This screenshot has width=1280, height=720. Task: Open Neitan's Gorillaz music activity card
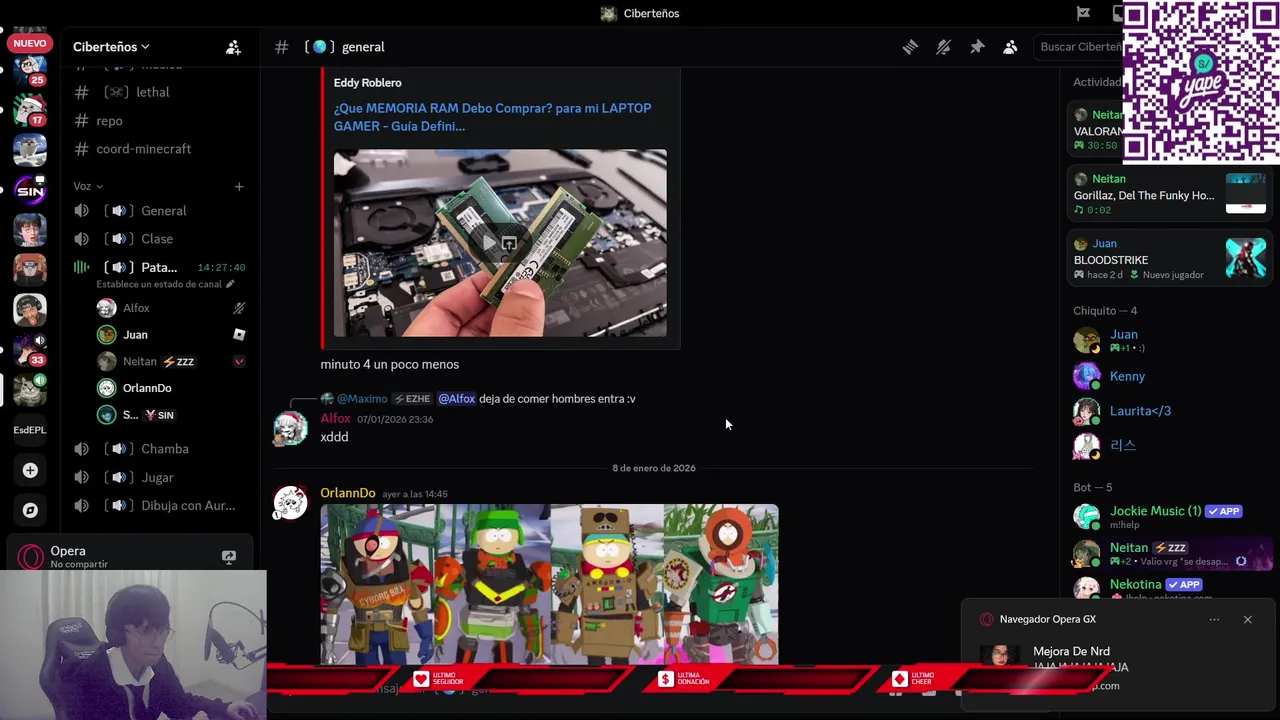(x=1168, y=193)
